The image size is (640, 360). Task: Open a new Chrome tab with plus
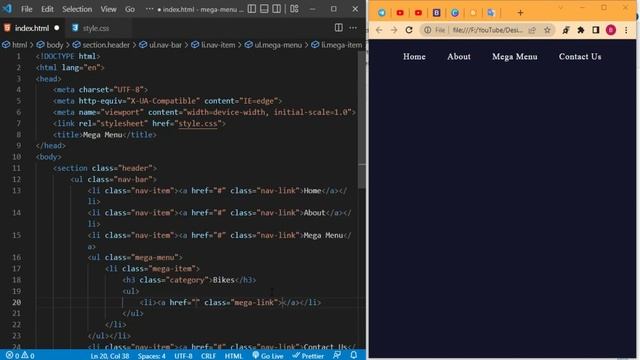pyautogui.click(x=520, y=13)
